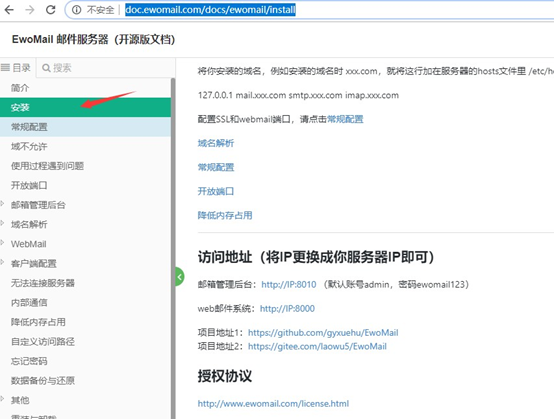The image size is (554, 419).
Task: Follow the 开放端口 content link
Action: click(x=216, y=191)
